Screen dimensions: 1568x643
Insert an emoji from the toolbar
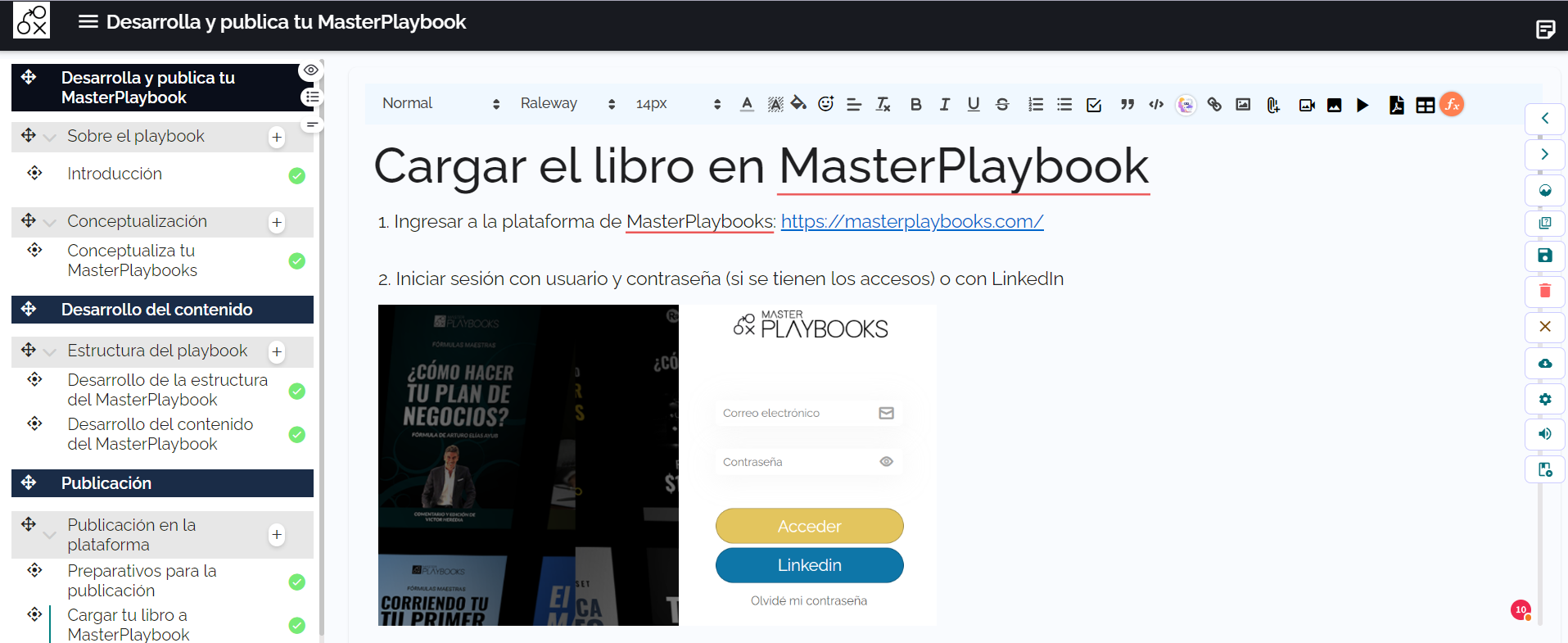(826, 103)
